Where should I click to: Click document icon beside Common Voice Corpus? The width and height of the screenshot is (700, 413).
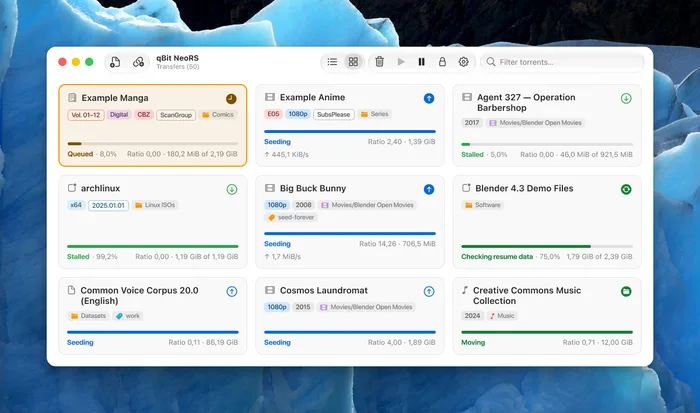[x=71, y=290]
